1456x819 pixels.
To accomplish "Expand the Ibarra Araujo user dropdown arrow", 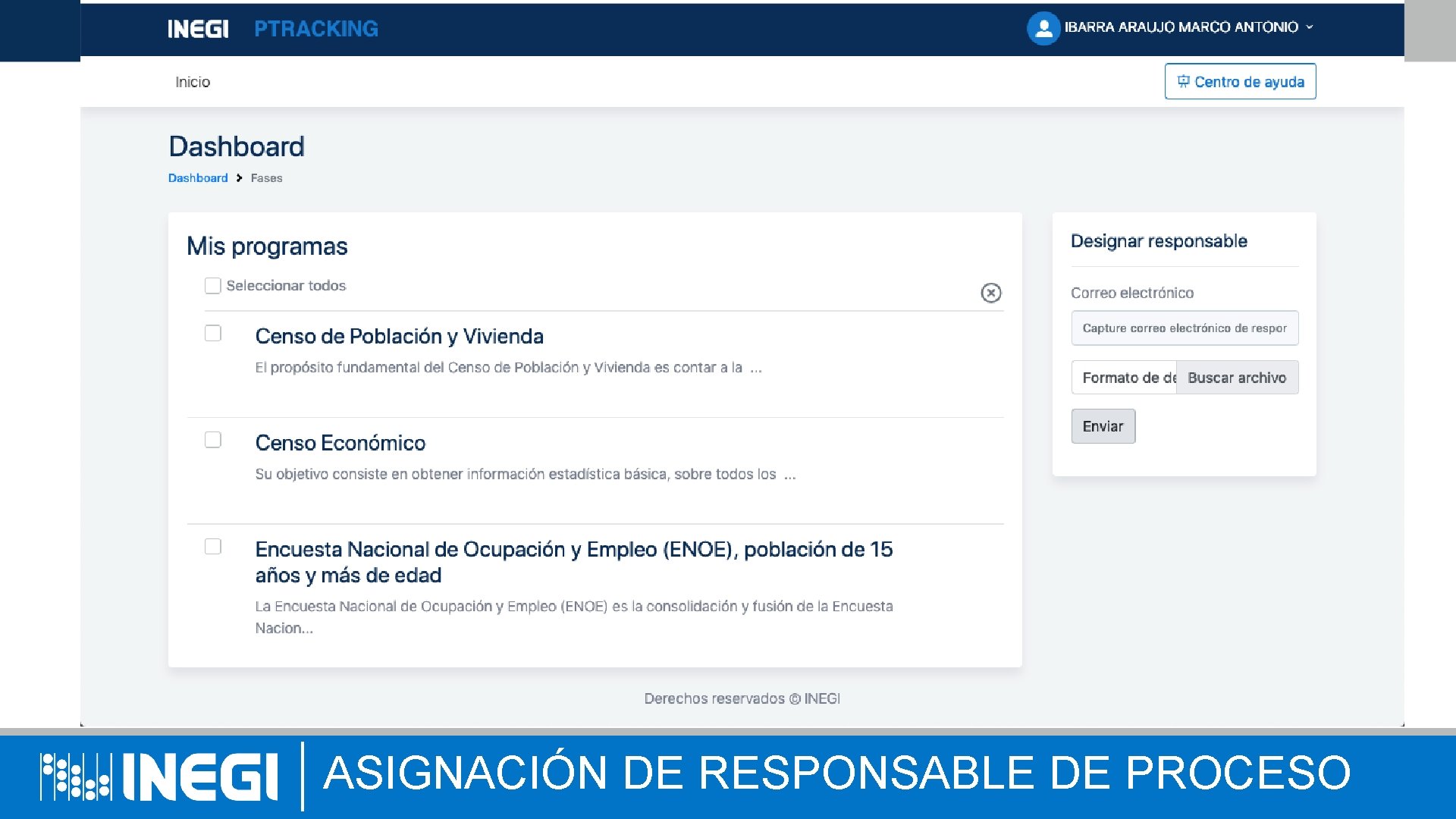I will click(x=1310, y=27).
